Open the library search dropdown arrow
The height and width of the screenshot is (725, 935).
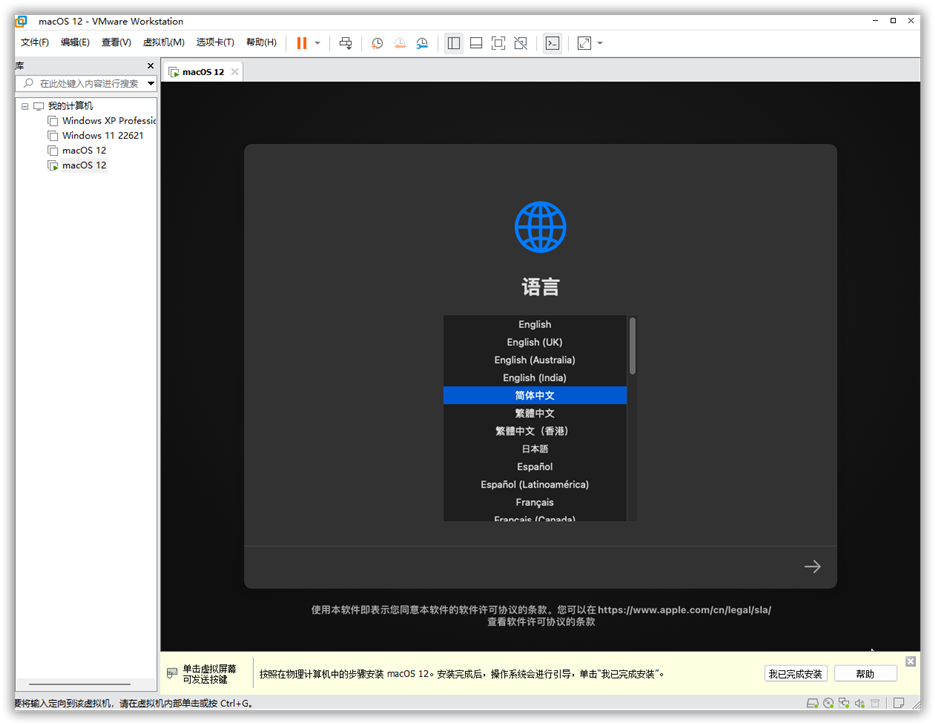coord(151,83)
